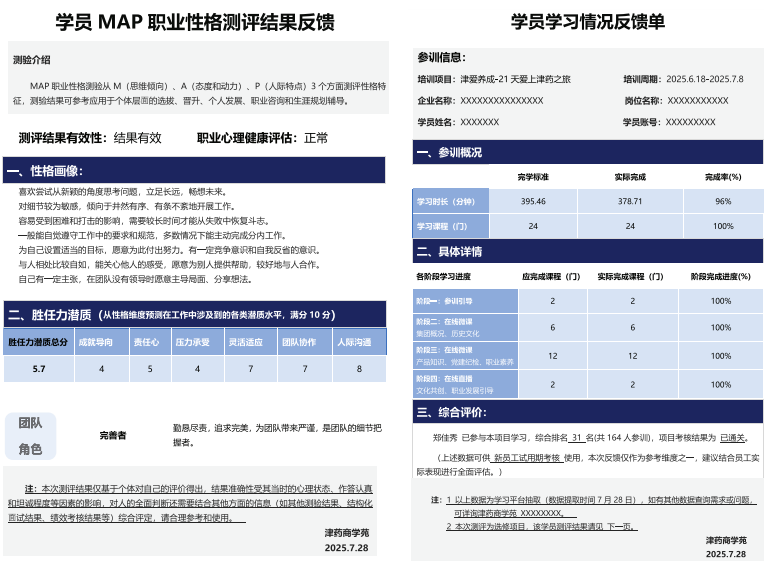Click the 参训概况 section header
This screenshot has height=570, width=772.
pos(449,153)
